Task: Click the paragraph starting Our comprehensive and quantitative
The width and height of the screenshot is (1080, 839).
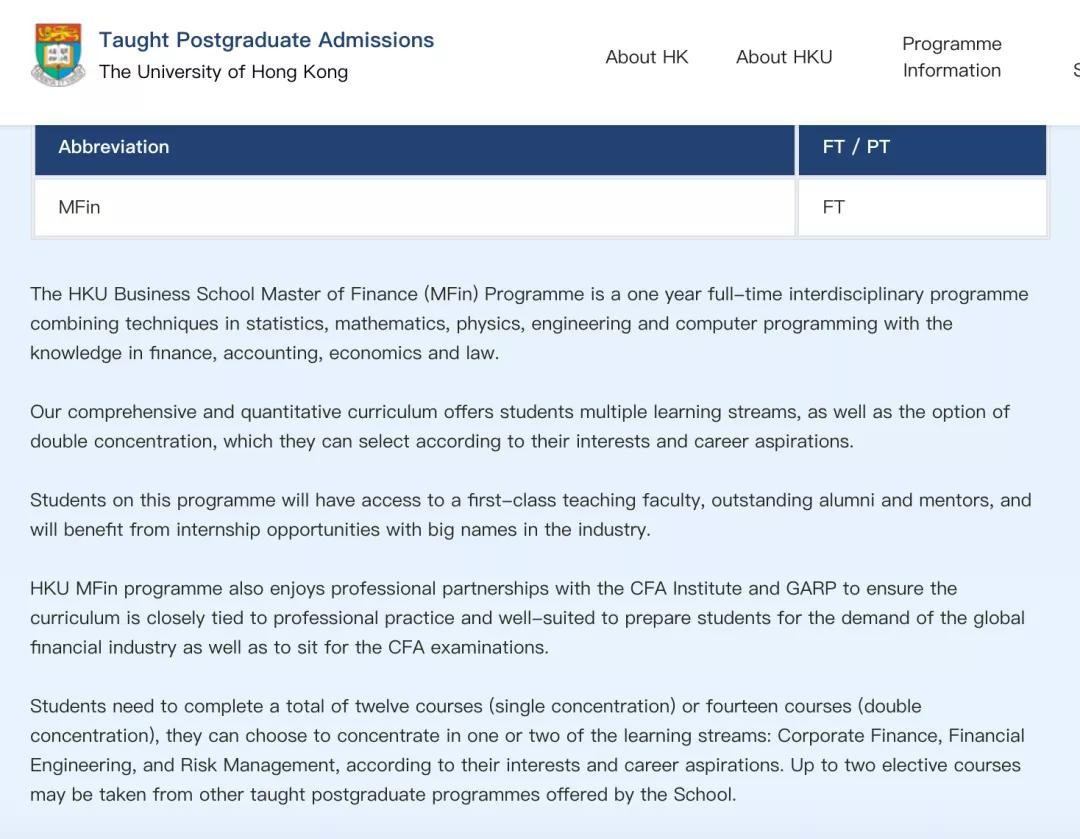Action: (519, 426)
